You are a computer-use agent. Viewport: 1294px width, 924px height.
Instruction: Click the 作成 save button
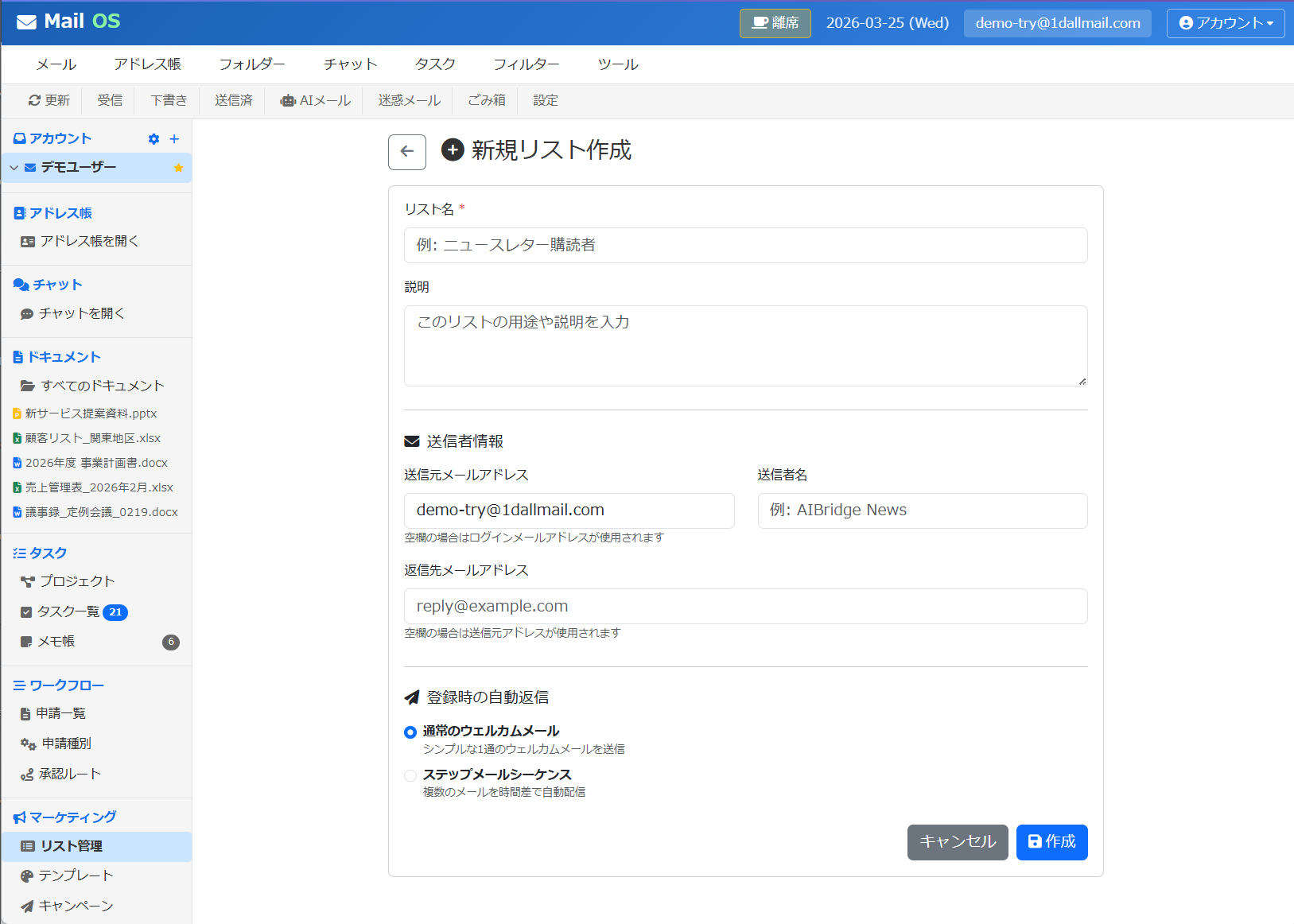1051,842
